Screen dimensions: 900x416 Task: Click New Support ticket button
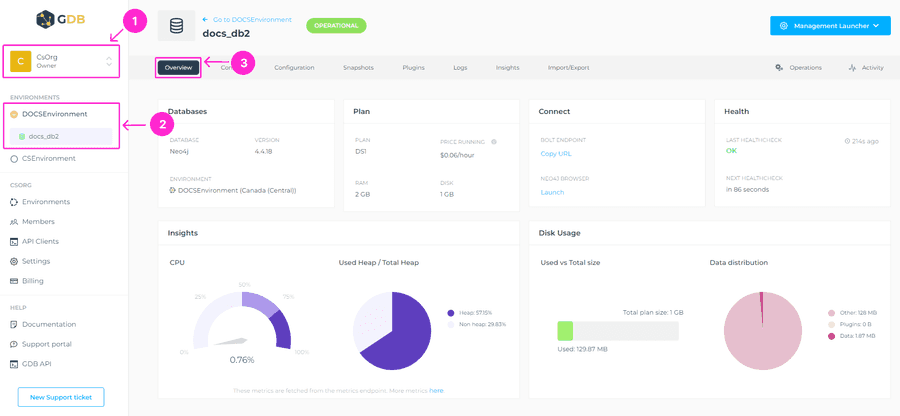click(x=61, y=397)
